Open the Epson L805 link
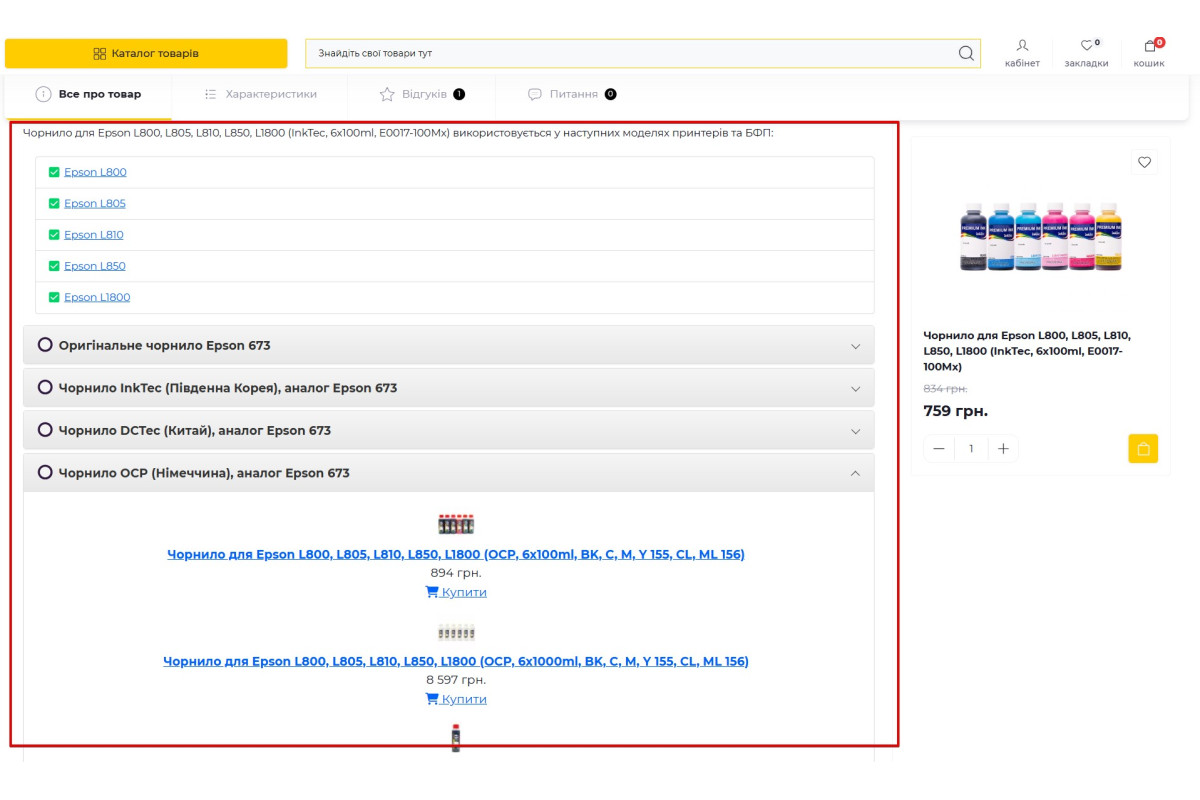The width and height of the screenshot is (1200, 800). [95, 203]
